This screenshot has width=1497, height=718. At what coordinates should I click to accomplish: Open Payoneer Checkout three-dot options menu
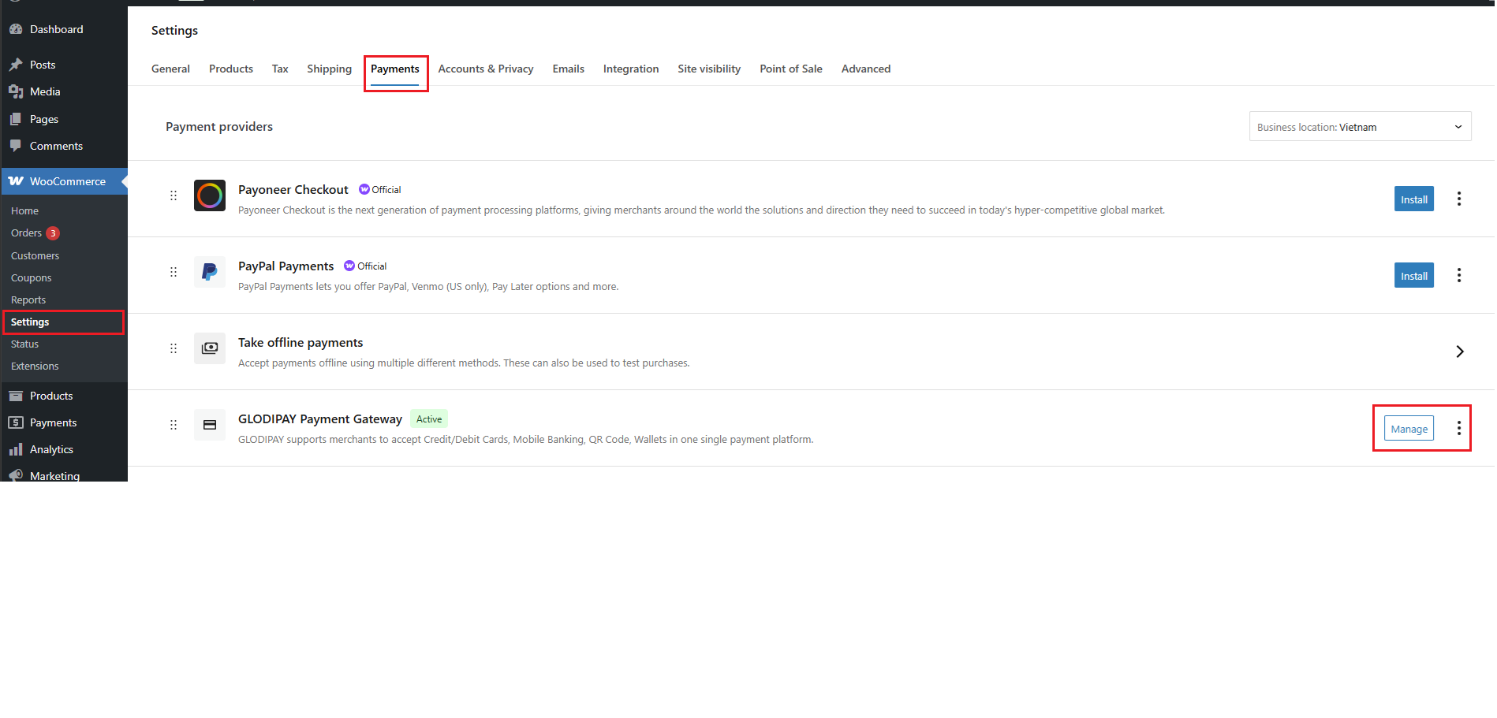(1459, 199)
